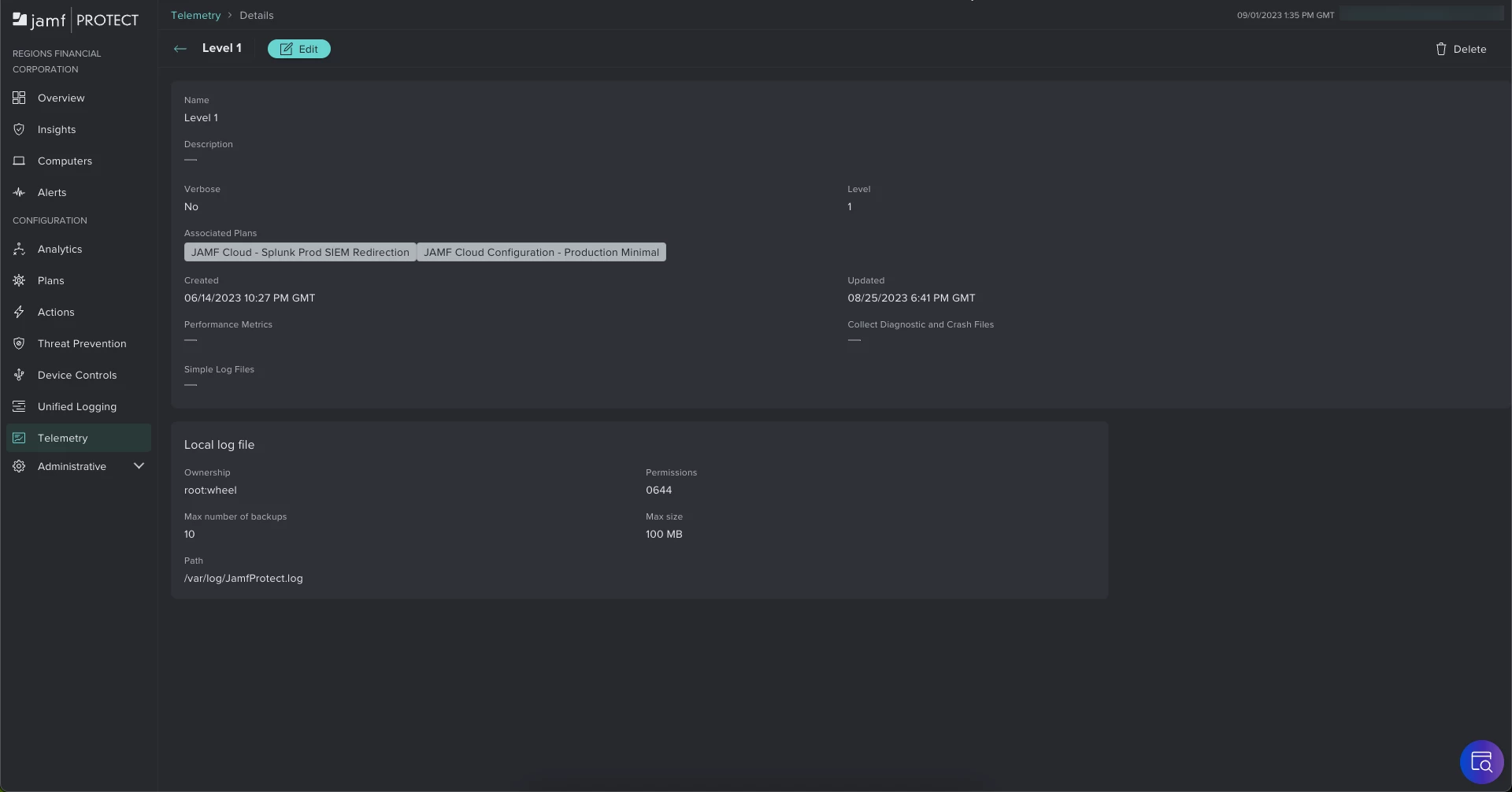1512x792 pixels.
Task: Click the timestamp 09/01/2023 1:35 PM GMT
Action: point(1285,15)
